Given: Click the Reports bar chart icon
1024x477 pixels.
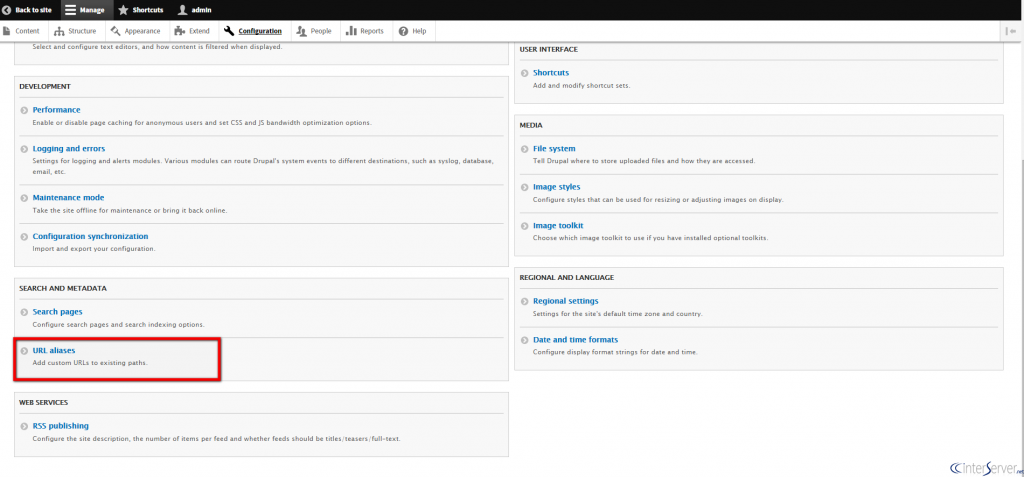Looking at the screenshot, I should tap(351, 31).
